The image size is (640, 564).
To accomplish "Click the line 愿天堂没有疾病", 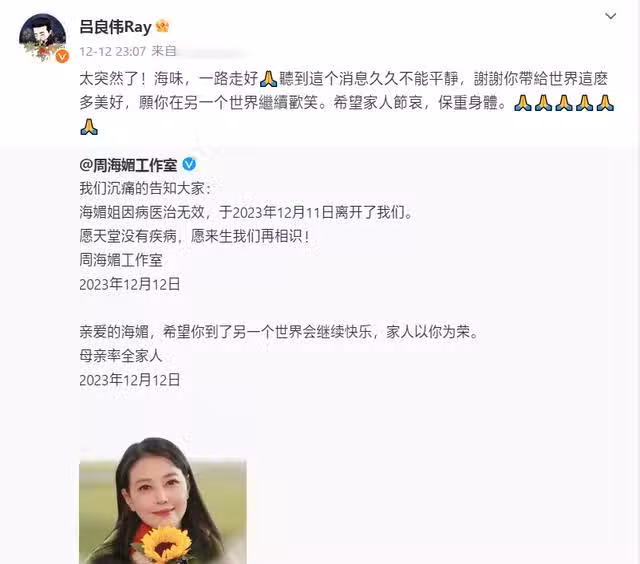I will point(195,236).
